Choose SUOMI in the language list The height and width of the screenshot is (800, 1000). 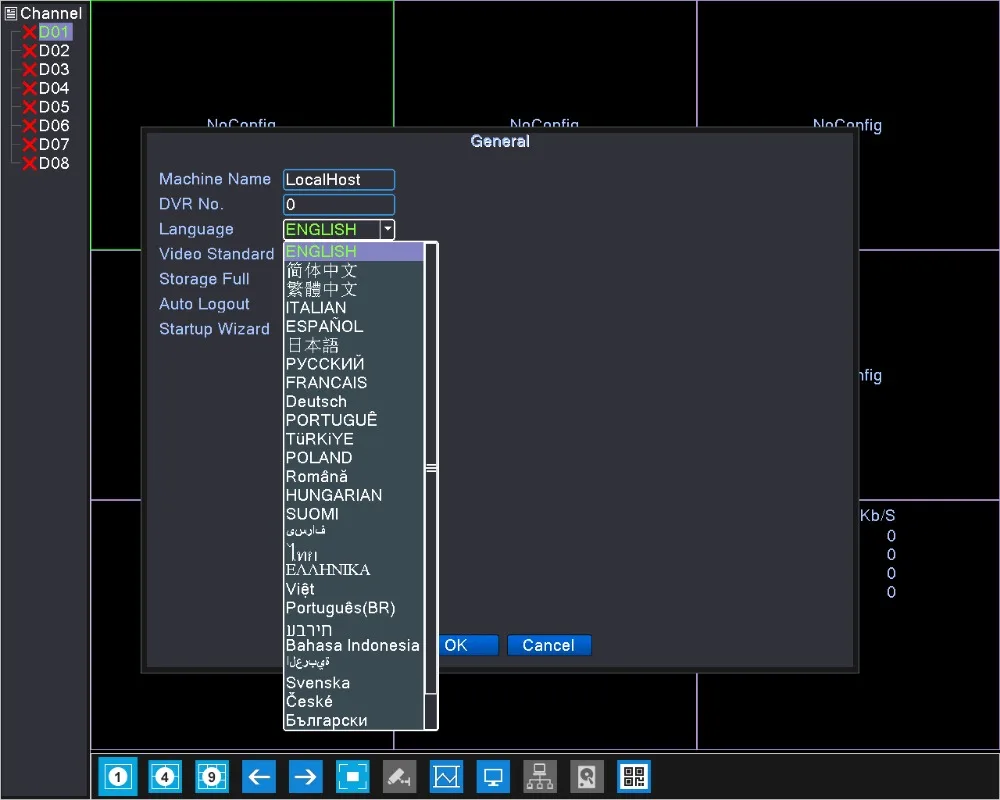coord(353,514)
